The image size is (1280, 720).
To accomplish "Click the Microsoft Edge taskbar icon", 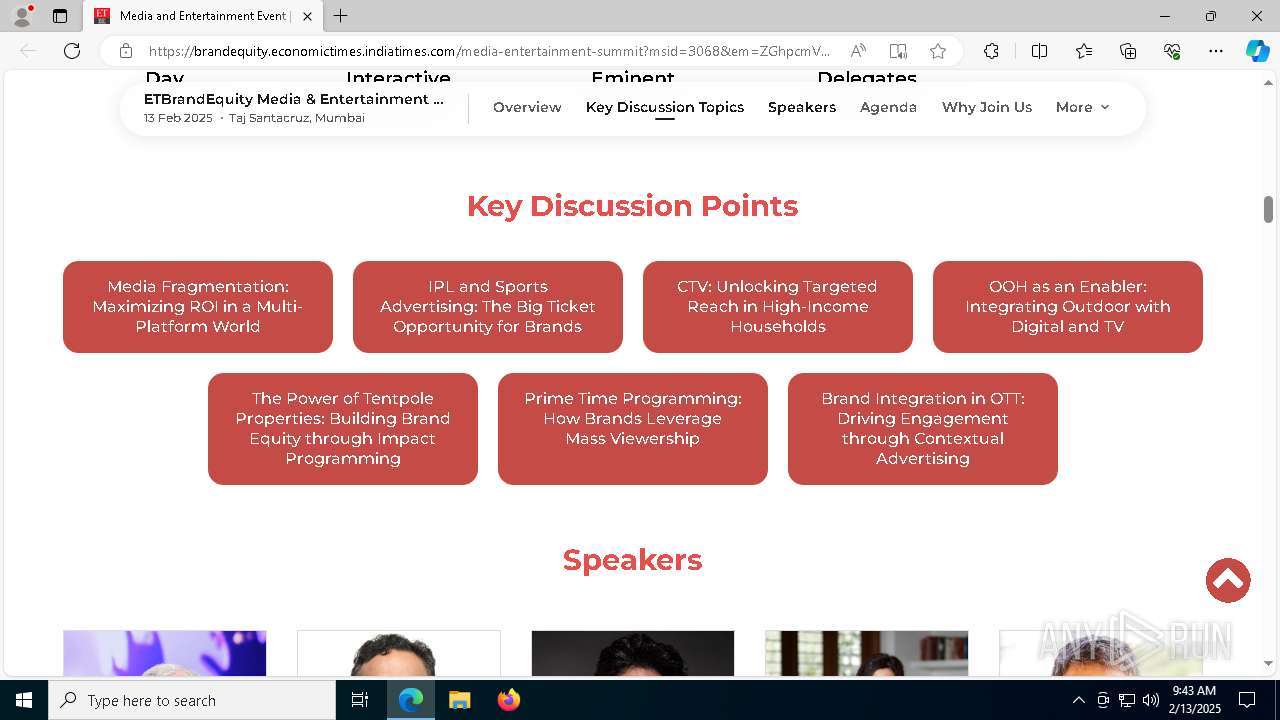I will click(x=411, y=700).
